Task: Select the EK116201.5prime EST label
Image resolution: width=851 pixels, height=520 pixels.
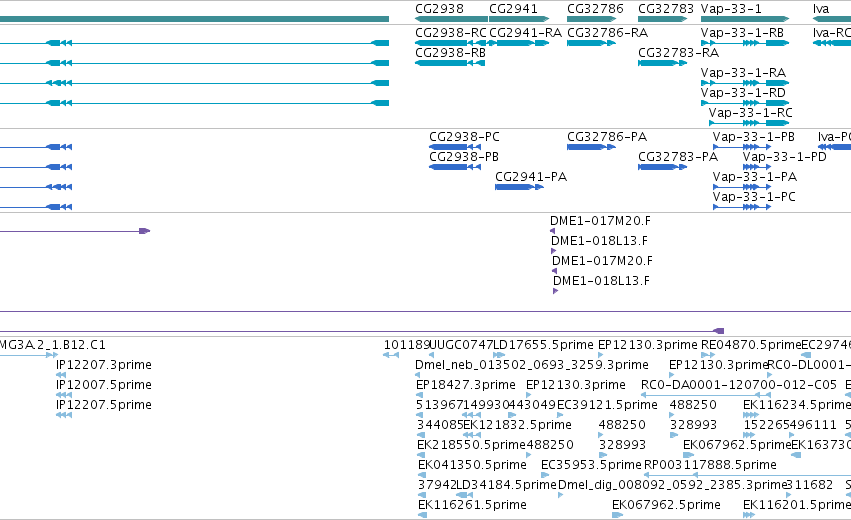Action: point(797,505)
